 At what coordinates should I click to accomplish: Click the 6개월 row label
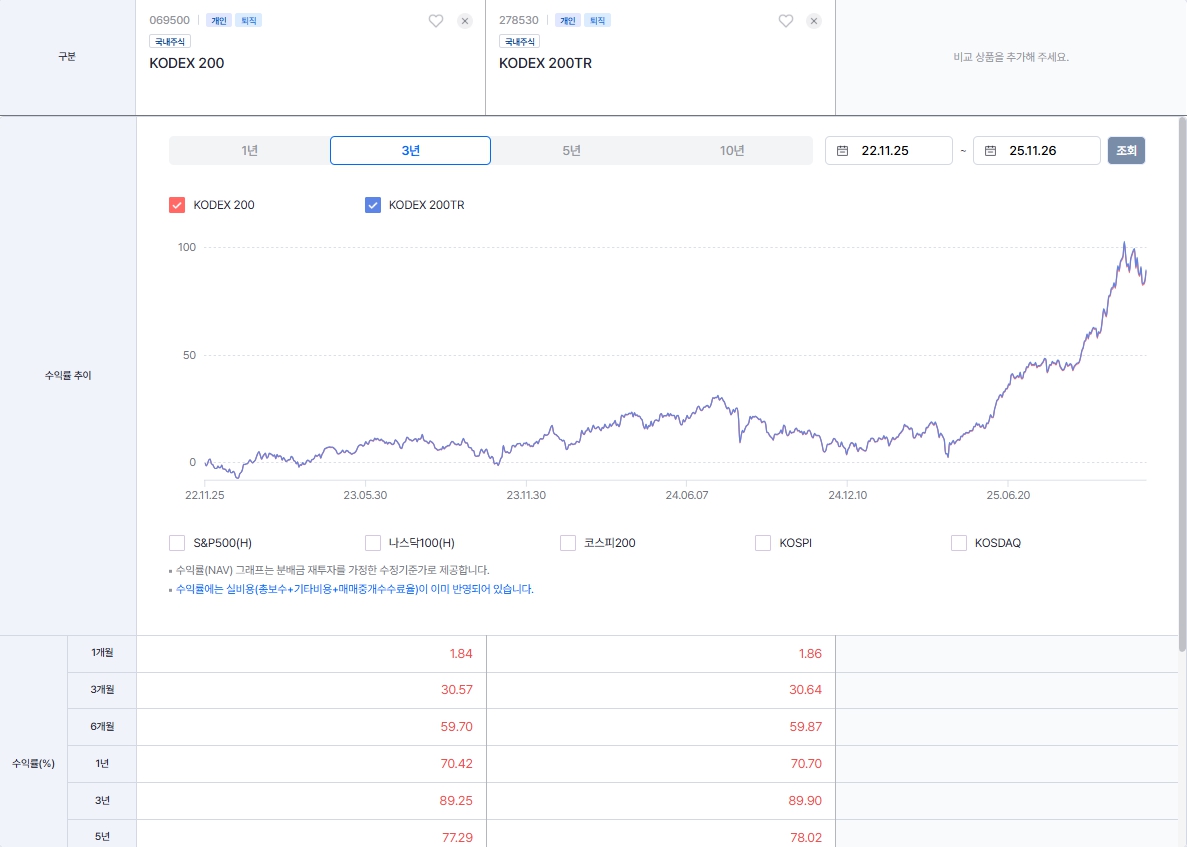tap(102, 727)
